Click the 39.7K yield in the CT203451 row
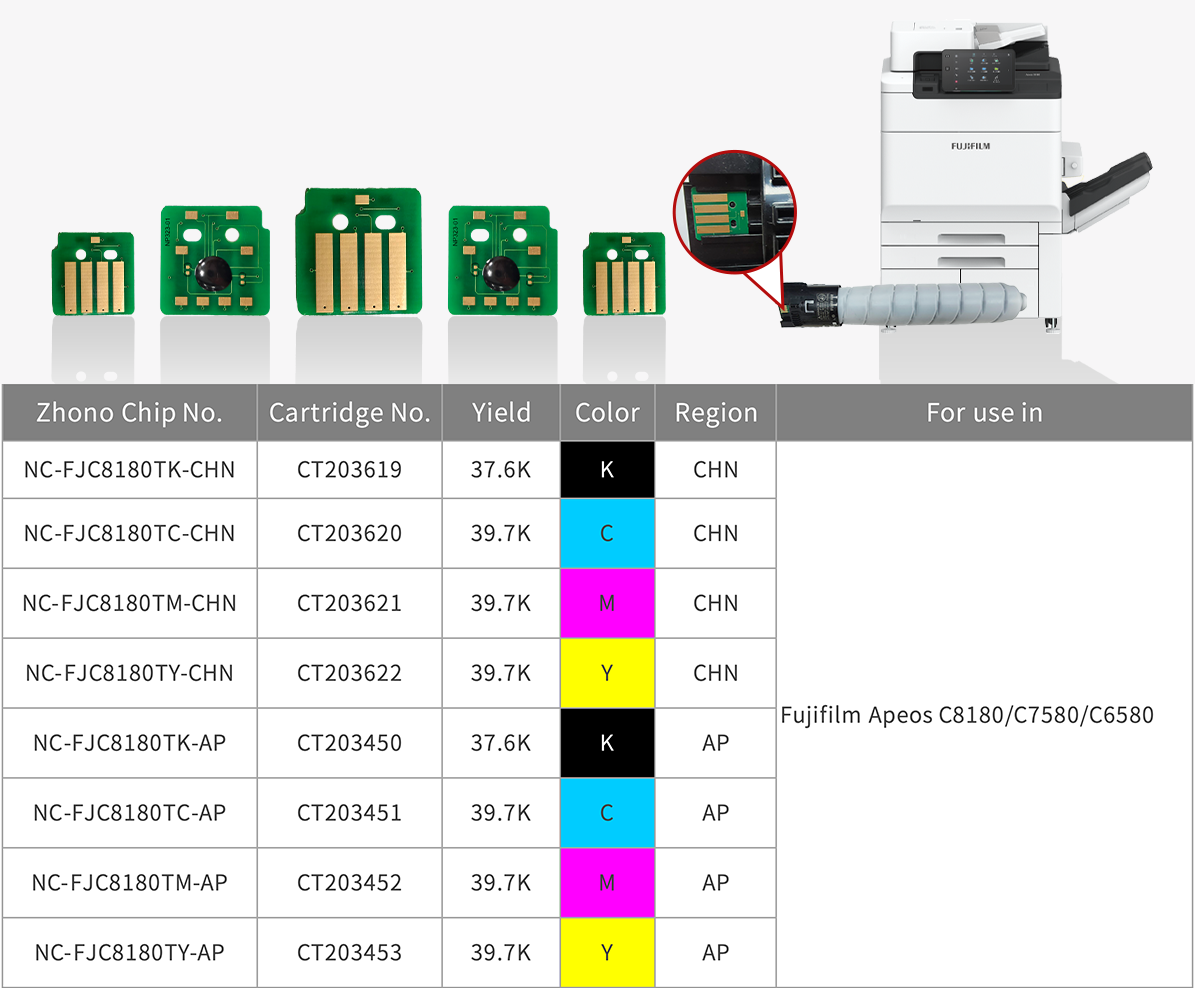1195x988 pixels. [501, 813]
